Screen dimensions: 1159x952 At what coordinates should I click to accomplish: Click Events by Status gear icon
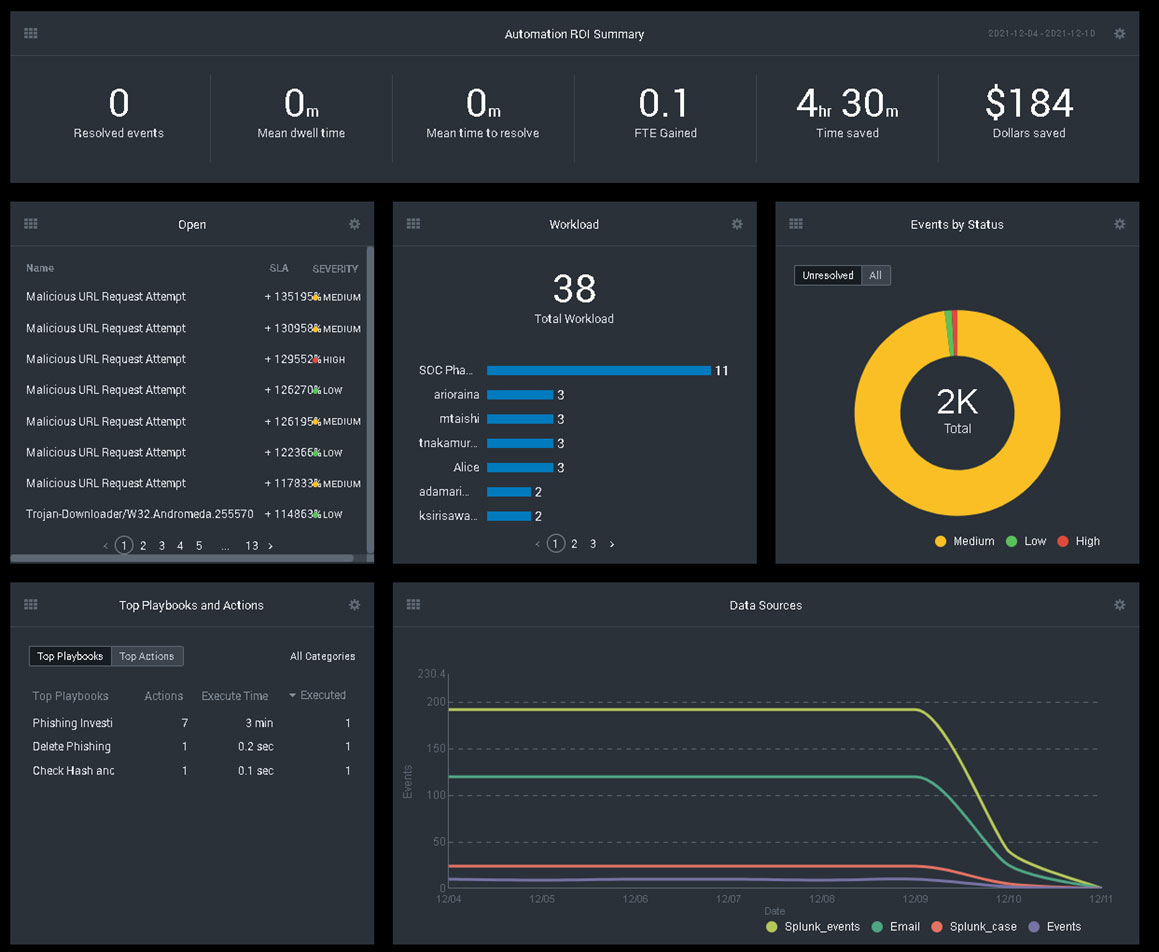(x=1119, y=225)
